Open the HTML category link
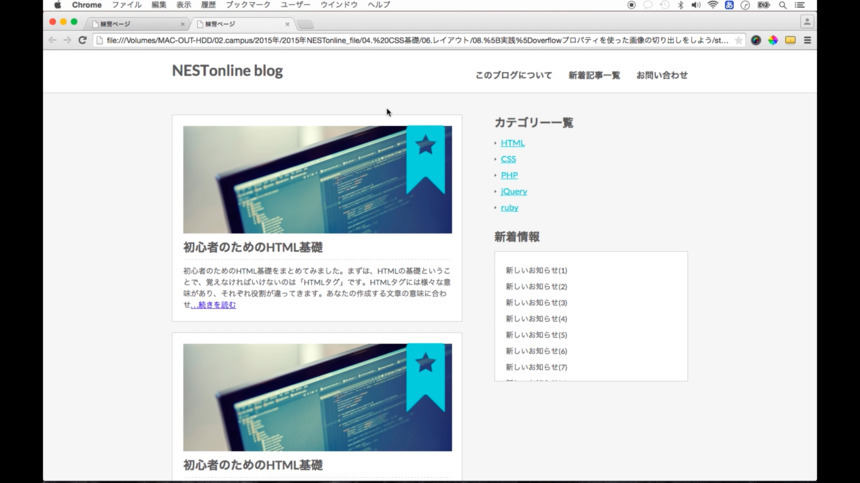Viewport: 860px width, 483px height. (x=512, y=143)
